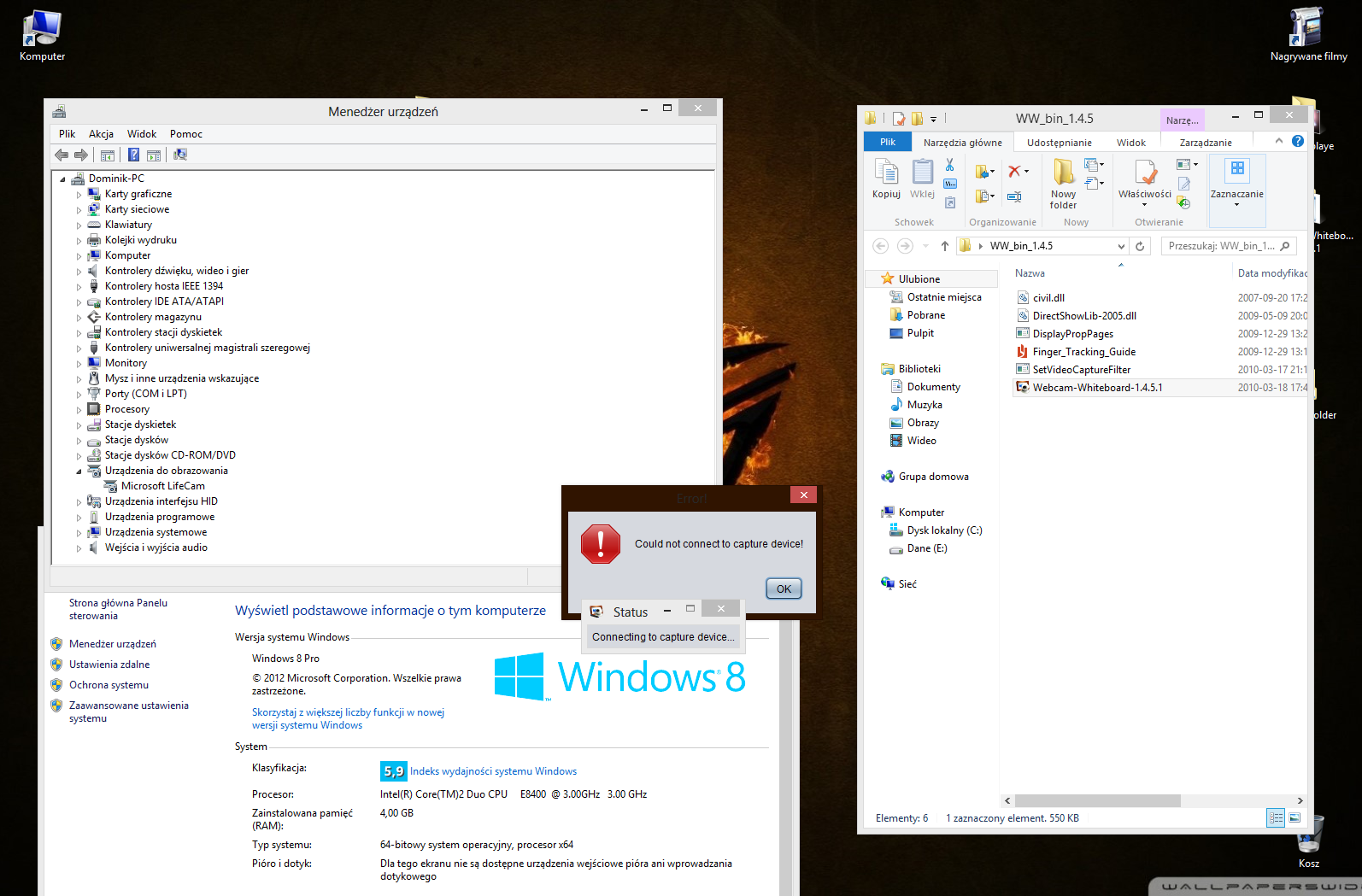The image size is (1362, 896).
Task: Click the paste shortcut icon in Schowek group
Action: point(950,202)
